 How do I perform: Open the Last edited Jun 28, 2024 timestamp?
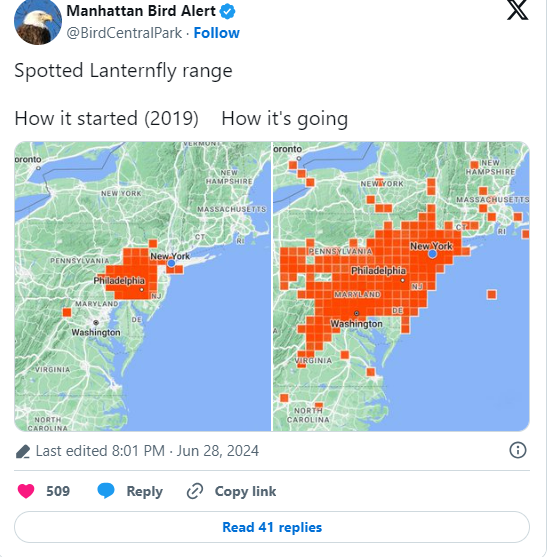[147, 451]
